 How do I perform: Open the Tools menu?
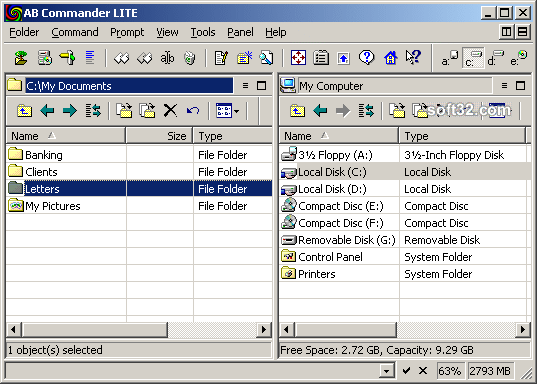203,32
